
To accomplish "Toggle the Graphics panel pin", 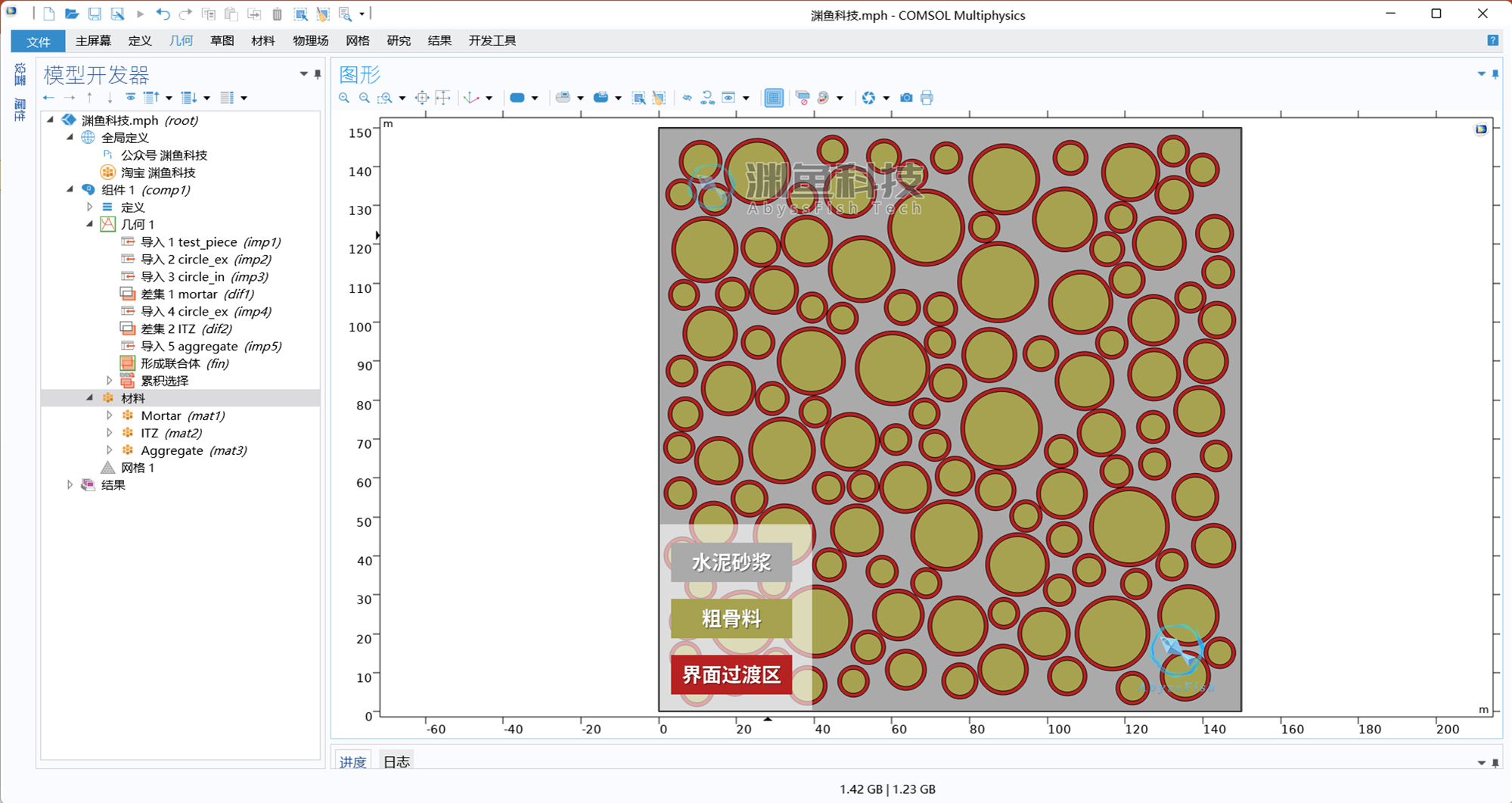I will pos(1495,74).
